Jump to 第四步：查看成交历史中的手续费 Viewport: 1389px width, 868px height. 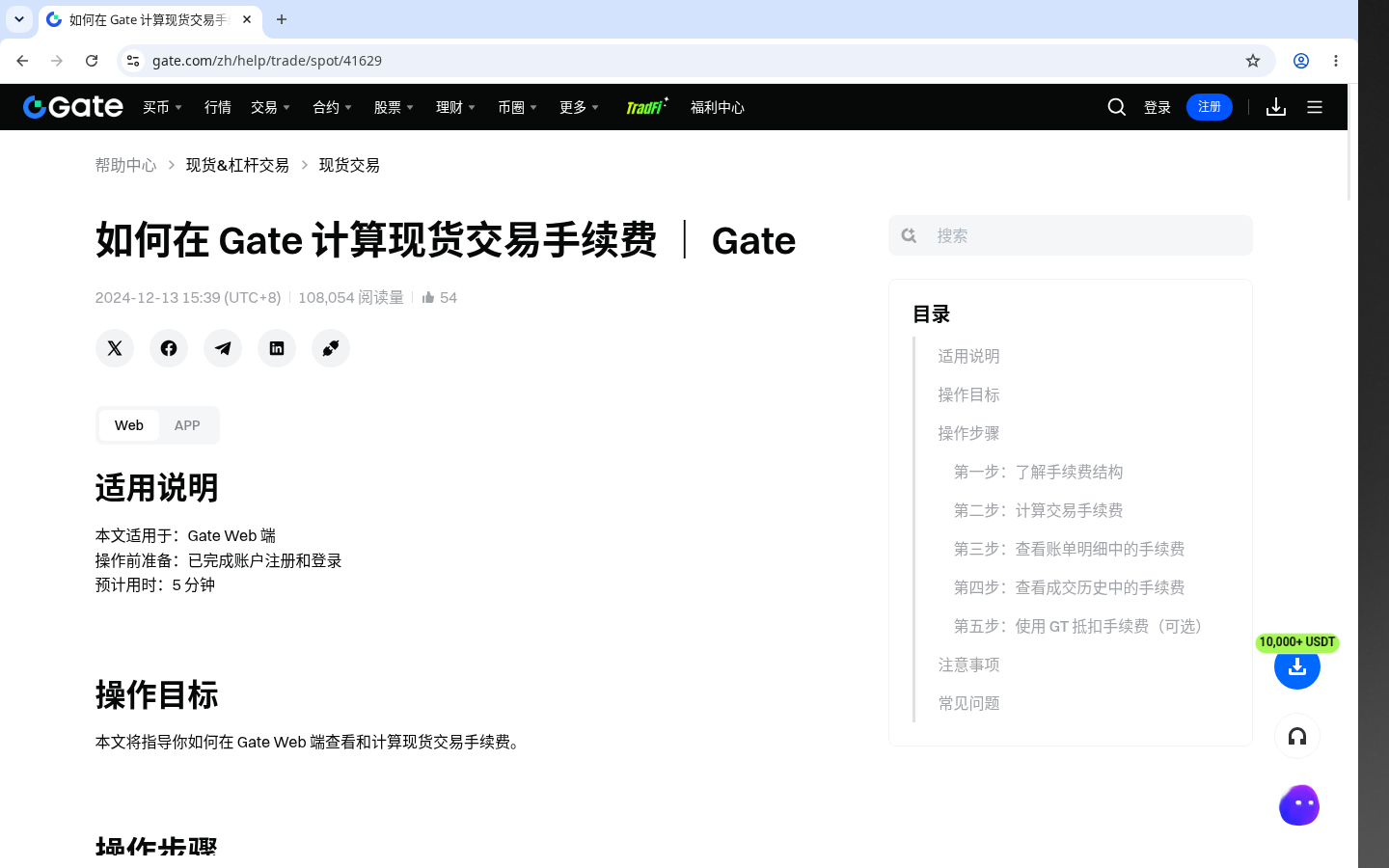click(x=1069, y=587)
